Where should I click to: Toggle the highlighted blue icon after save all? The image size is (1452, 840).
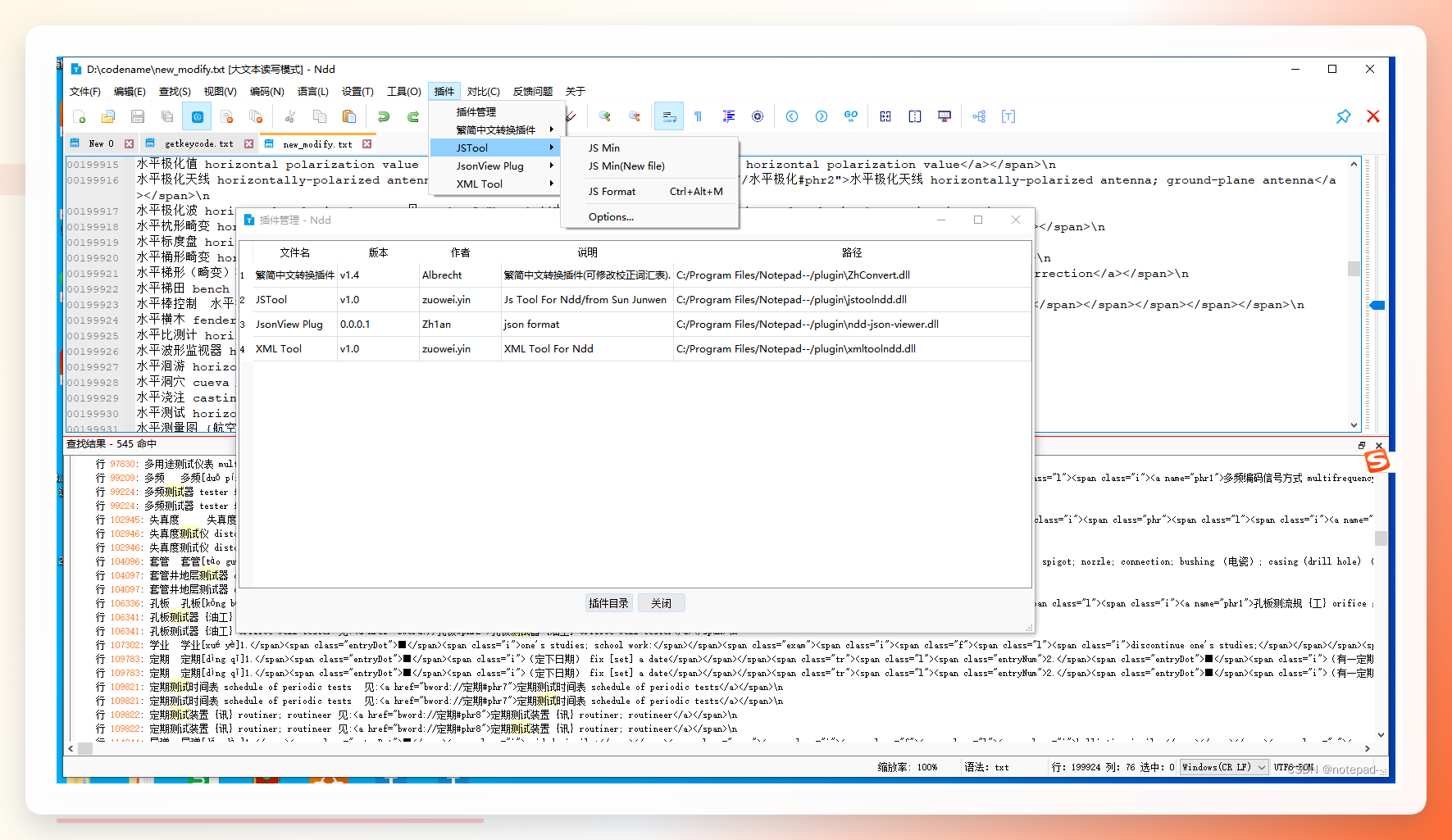197,116
